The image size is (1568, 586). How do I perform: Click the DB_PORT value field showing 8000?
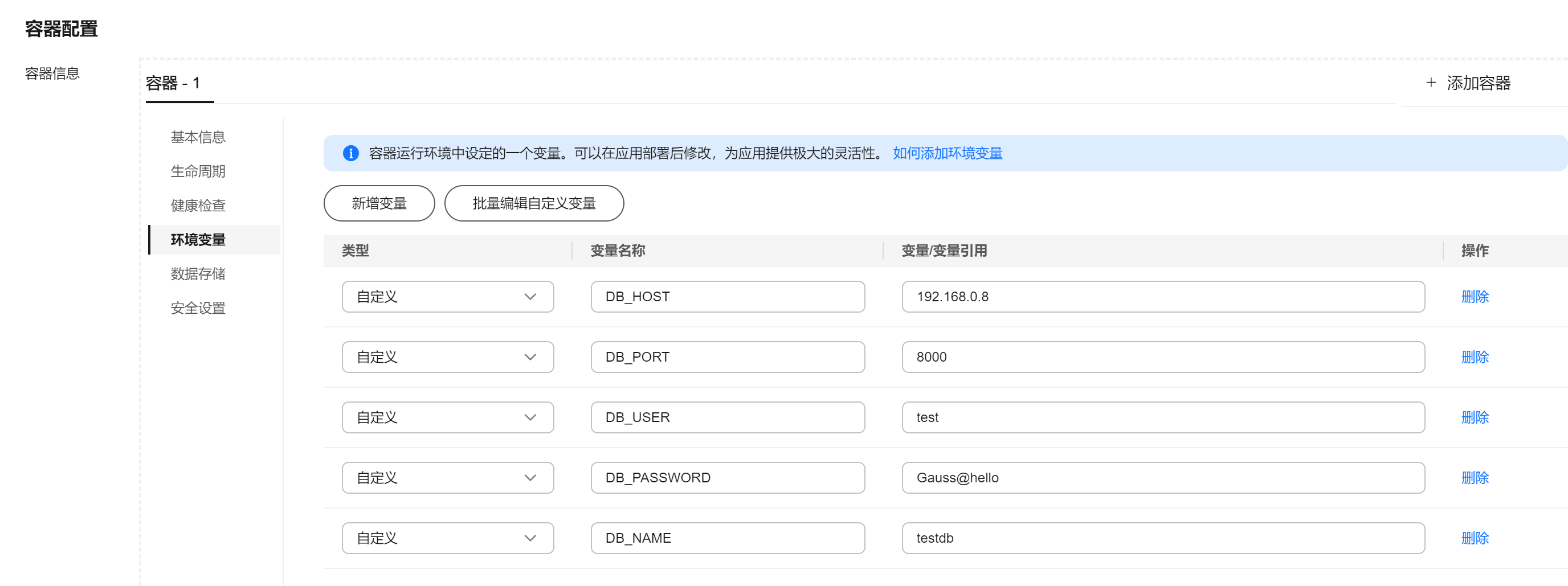(1162, 357)
